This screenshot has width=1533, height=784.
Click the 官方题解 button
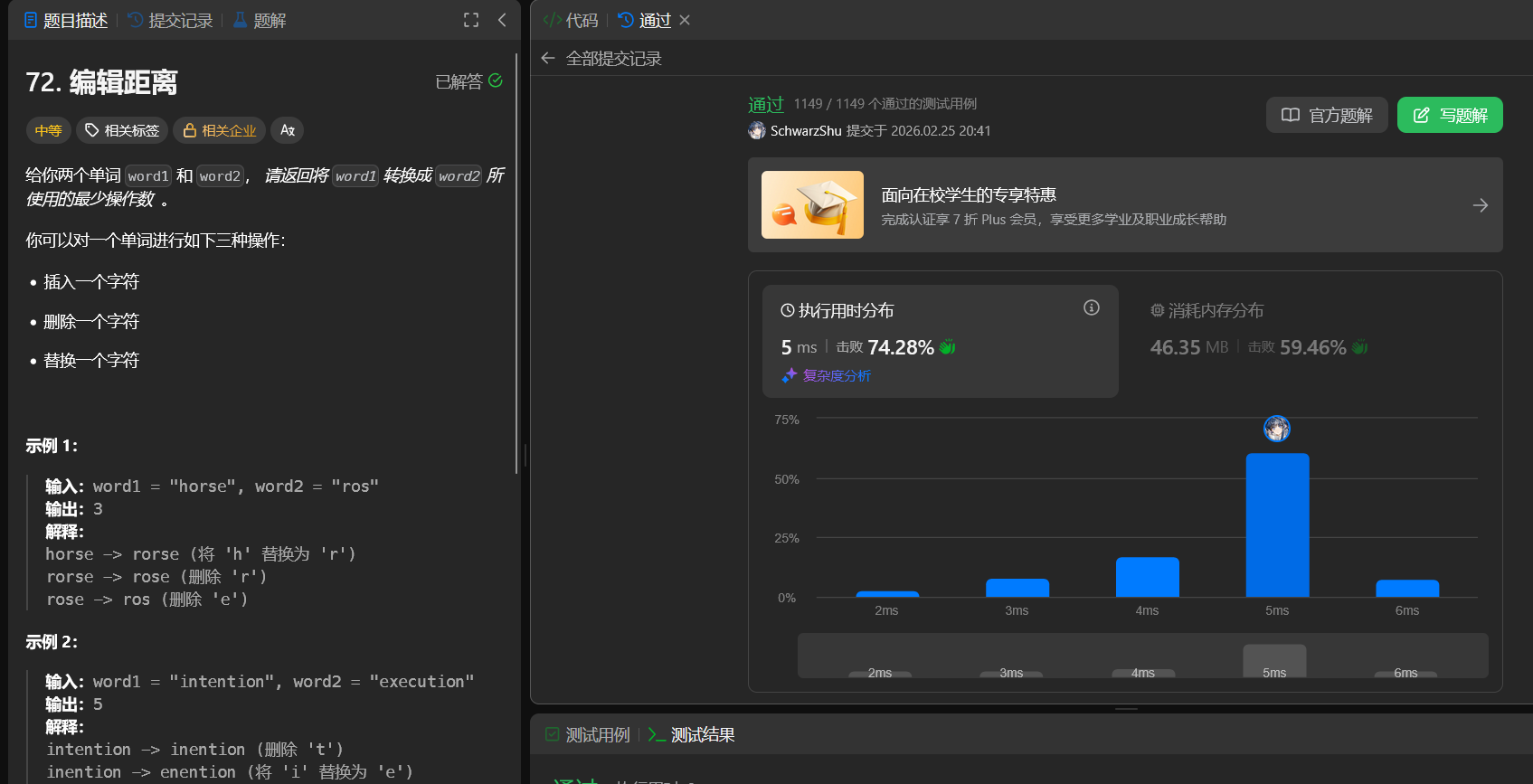(1327, 115)
